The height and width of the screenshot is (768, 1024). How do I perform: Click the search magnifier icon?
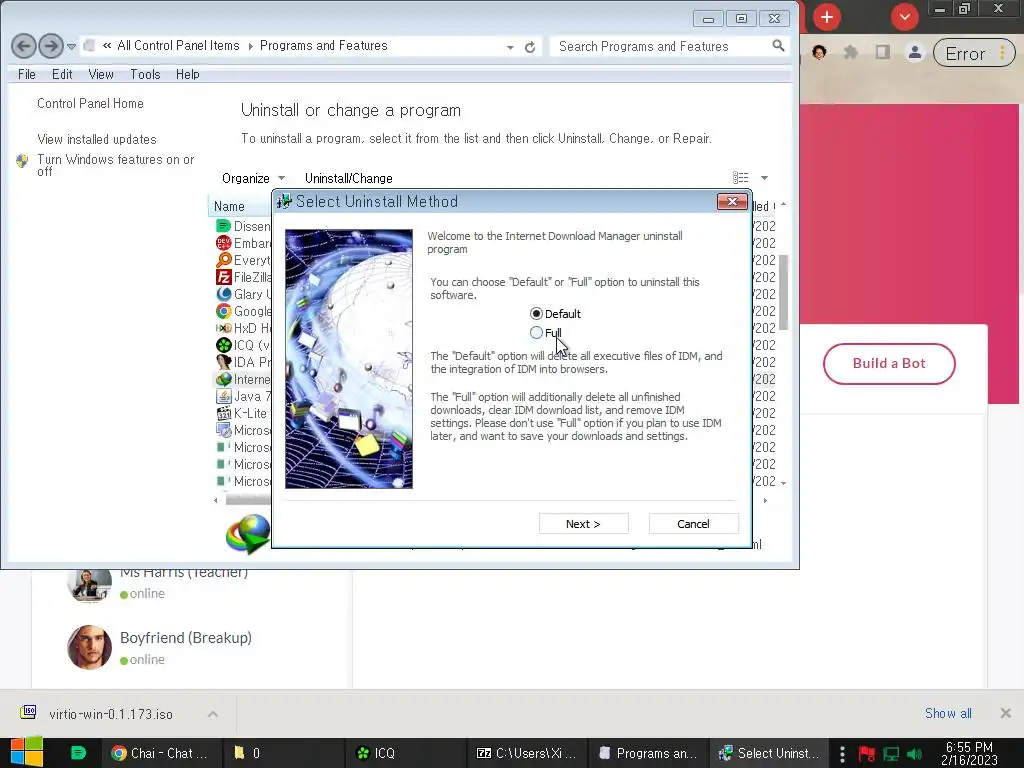[778, 46]
